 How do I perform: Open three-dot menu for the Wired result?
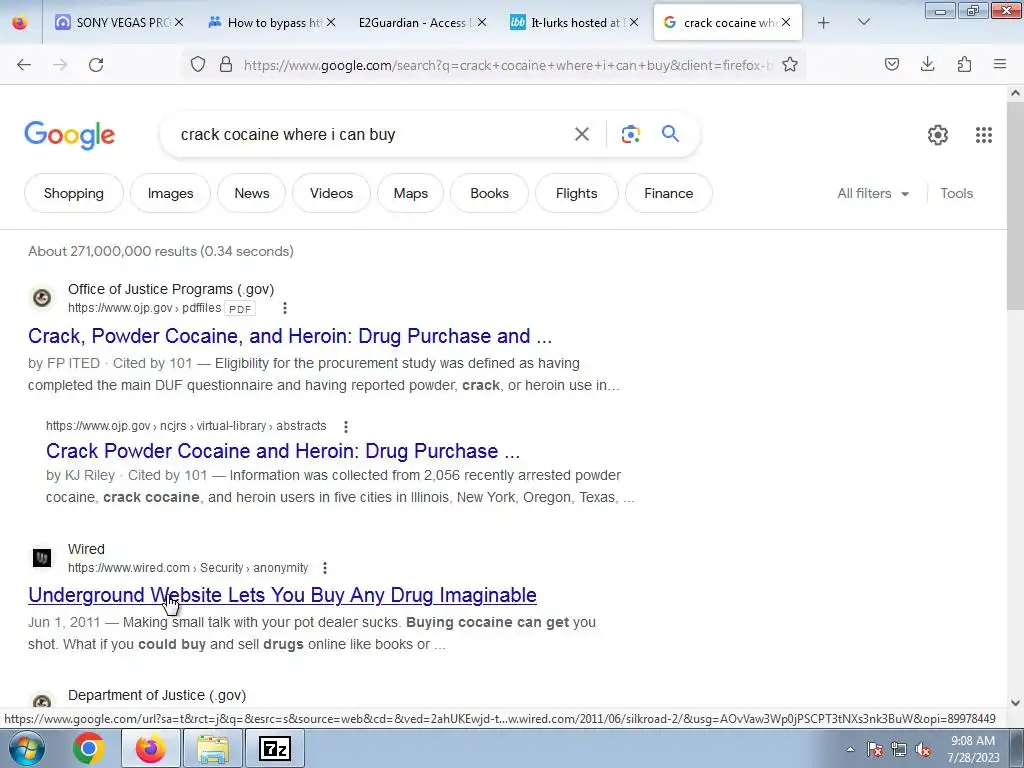325,568
